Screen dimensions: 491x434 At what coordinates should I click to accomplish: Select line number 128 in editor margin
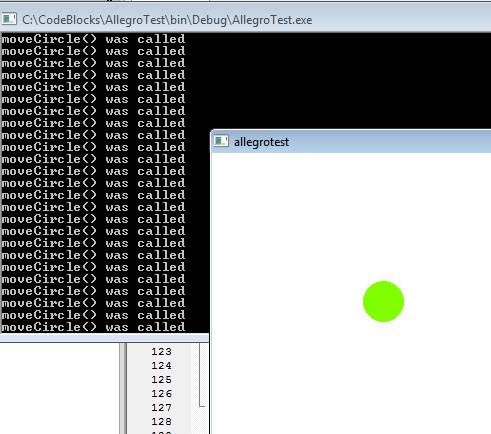tap(161, 421)
